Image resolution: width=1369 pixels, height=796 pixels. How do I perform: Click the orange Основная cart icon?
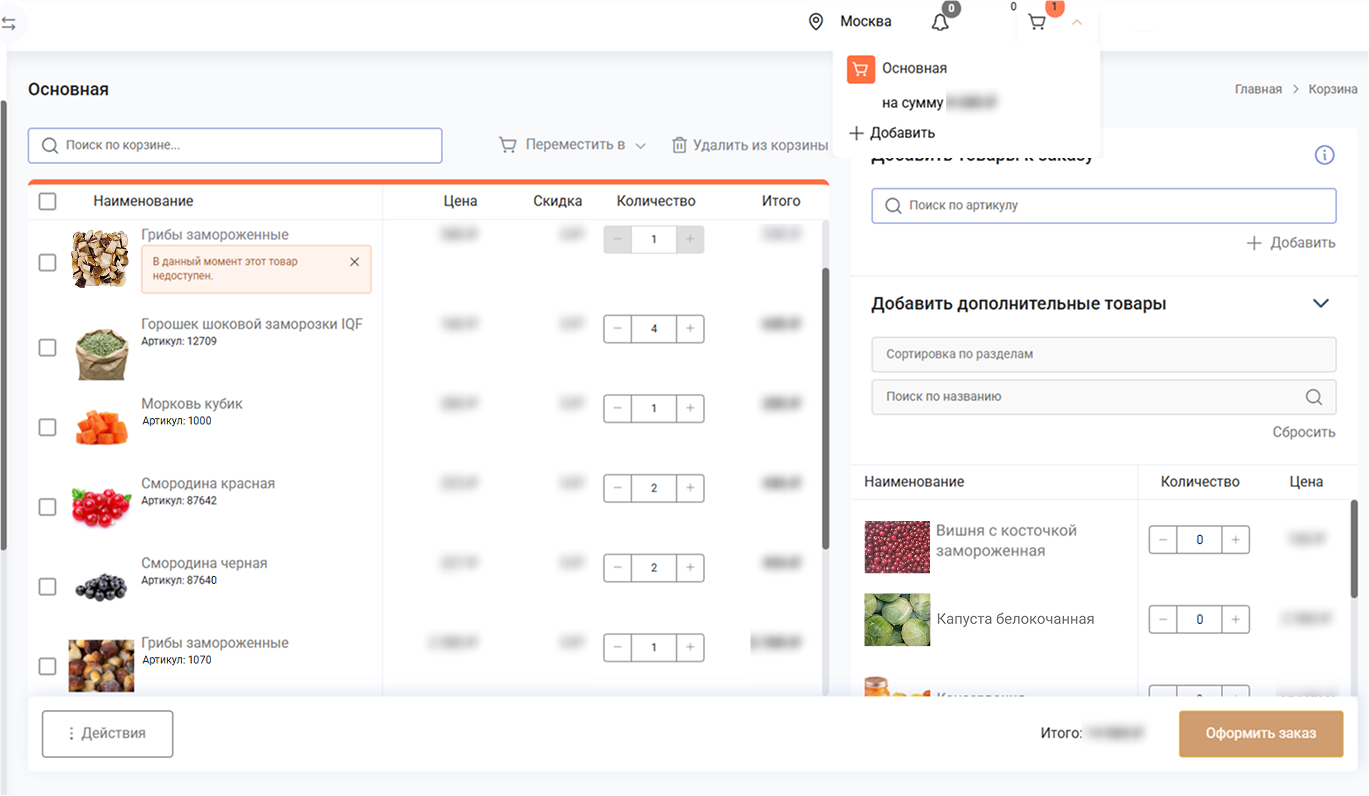coord(861,68)
